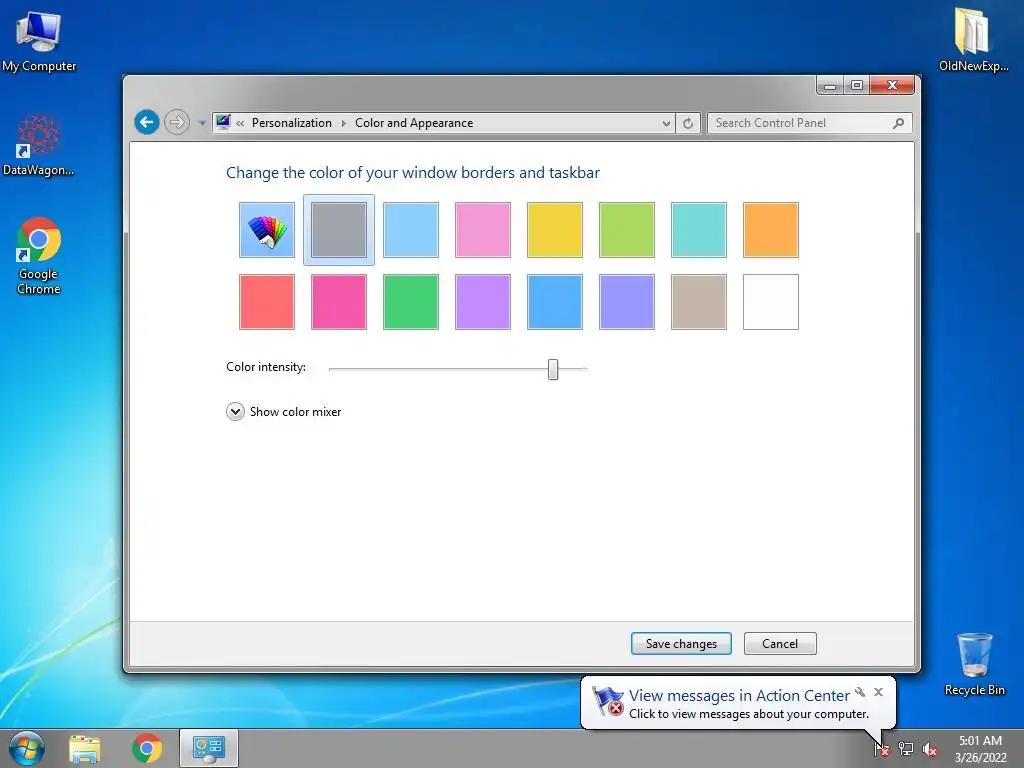Click Save changes button
Screen dimensions: 1024x768
(x=681, y=644)
